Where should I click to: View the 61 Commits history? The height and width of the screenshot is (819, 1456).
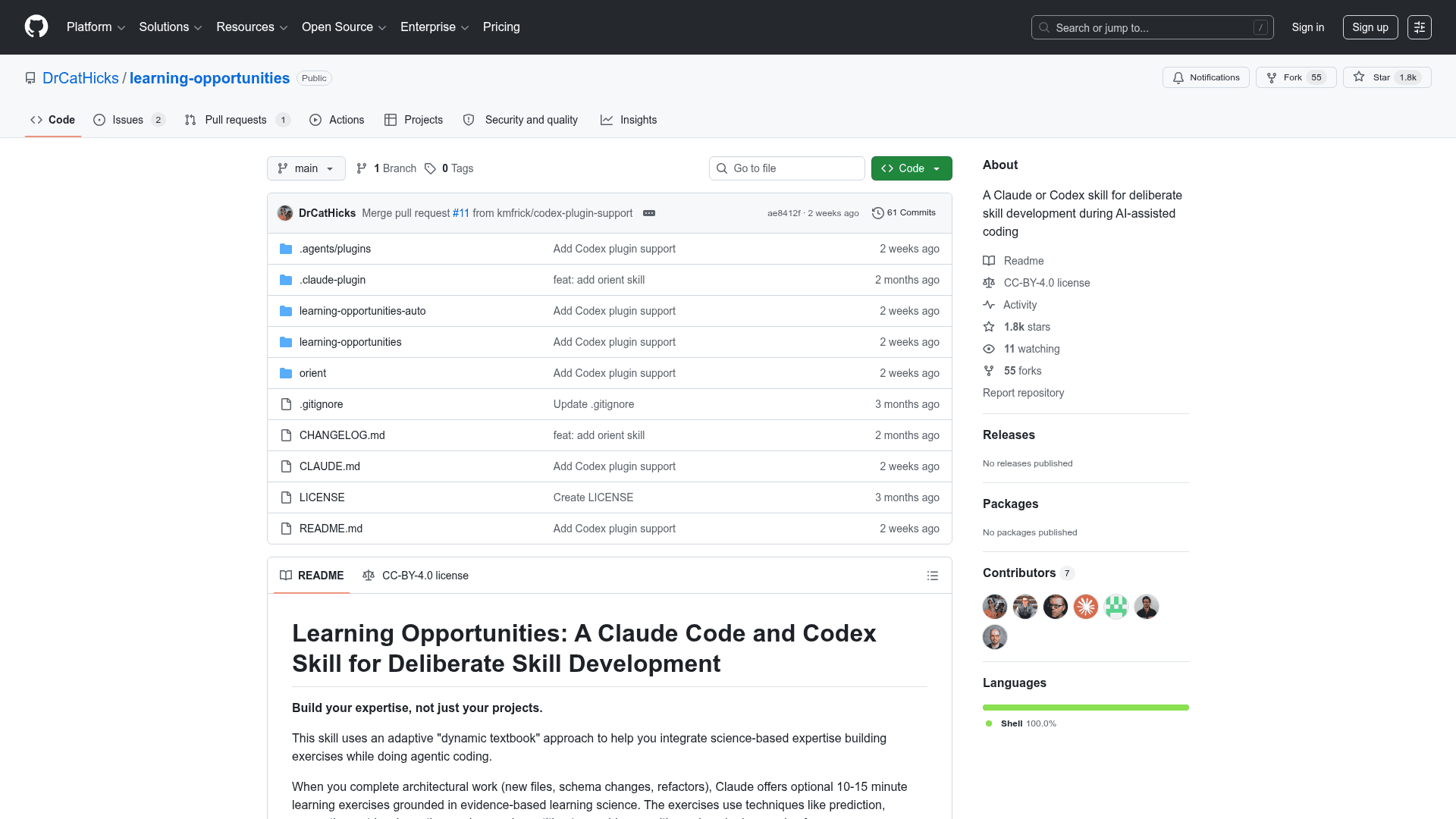904,213
